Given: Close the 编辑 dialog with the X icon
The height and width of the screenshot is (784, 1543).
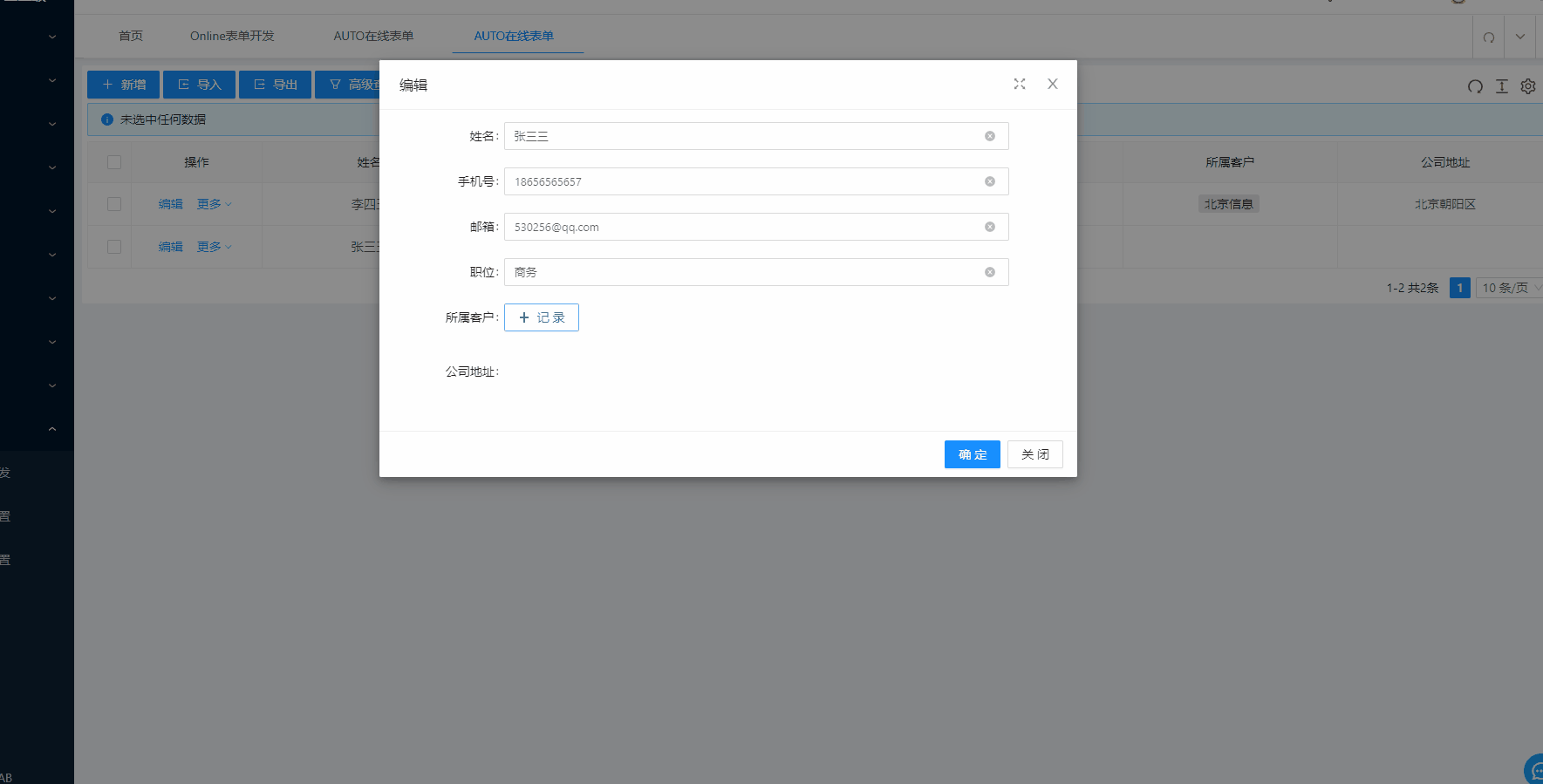Looking at the screenshot, I should coord(1053,84).
